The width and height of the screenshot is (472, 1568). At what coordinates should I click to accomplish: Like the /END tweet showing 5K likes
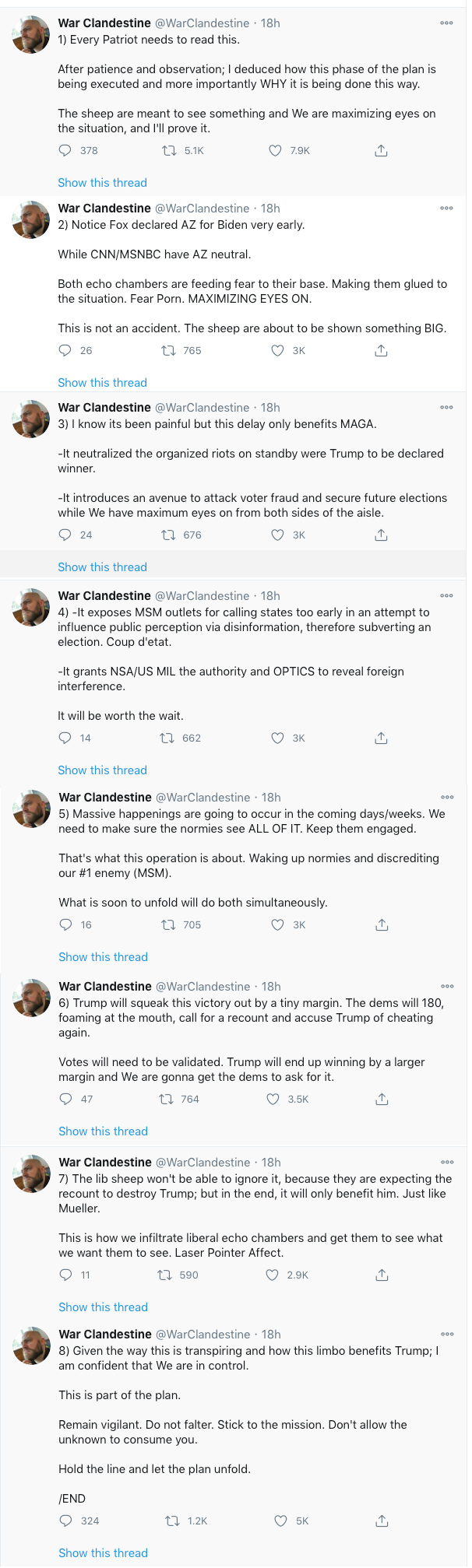280,1521
